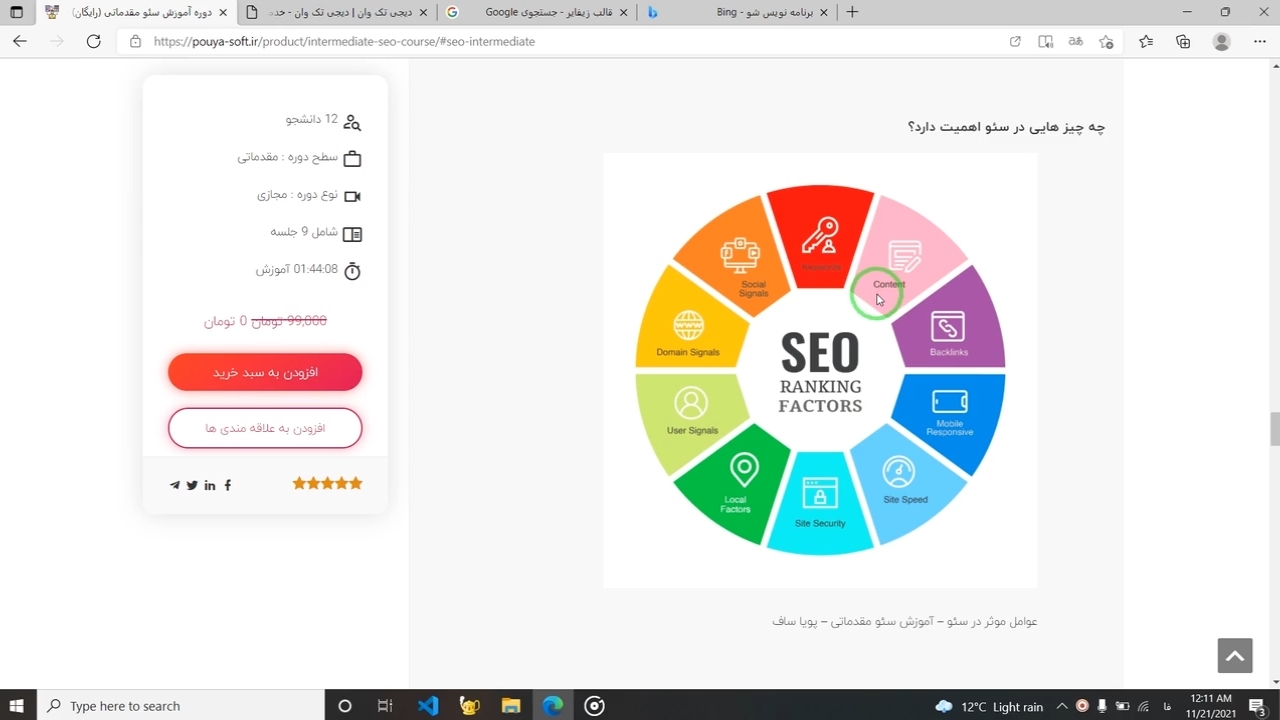Click the scroll to top arrow button
This screenshot has height=720, width=1280.
point(1235,656)
